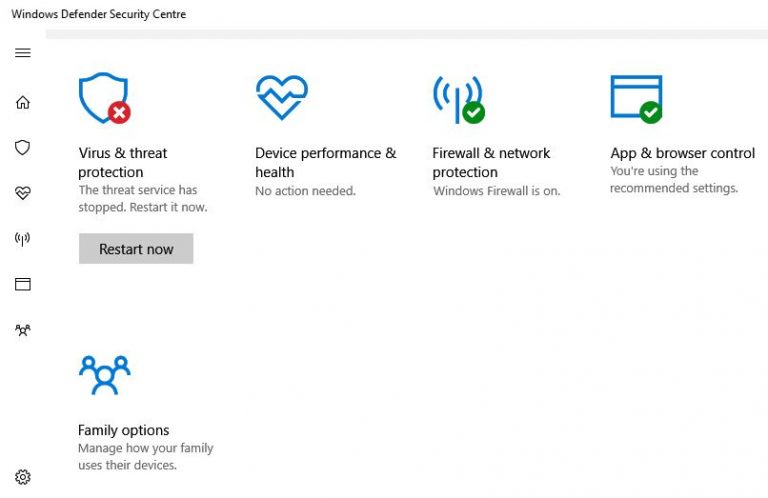Open the sidebar firewall antenna icon
768x498 pixels.
coord(23,239)
